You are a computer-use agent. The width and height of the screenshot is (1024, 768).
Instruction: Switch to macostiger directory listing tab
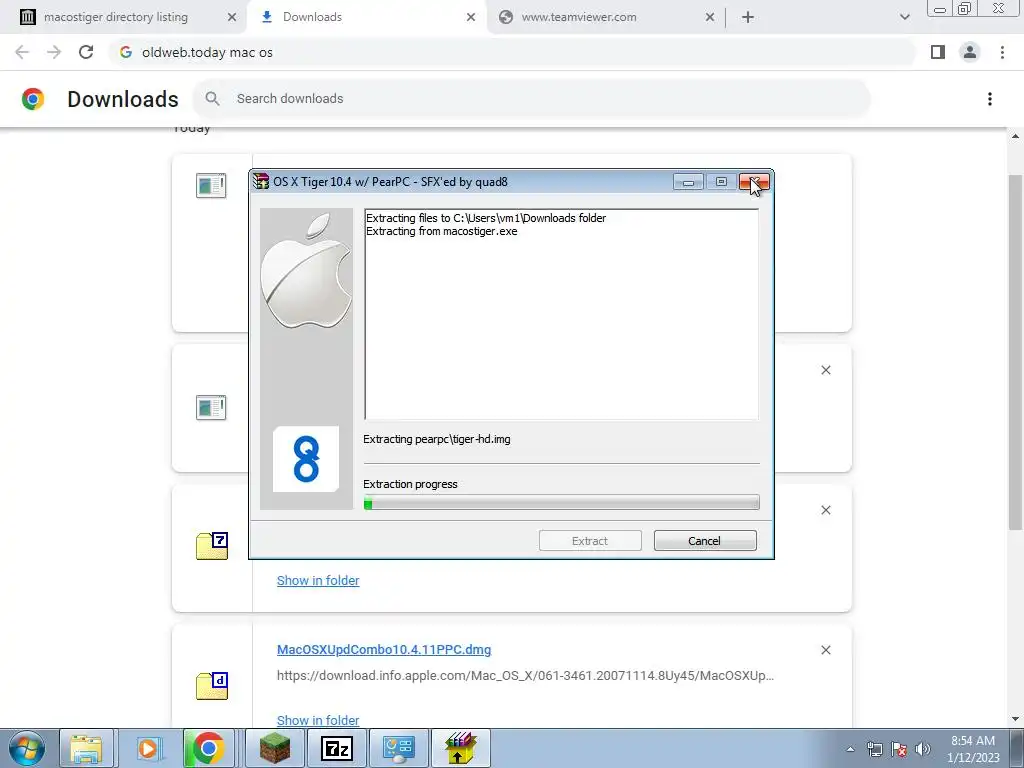tap(116, 17)
